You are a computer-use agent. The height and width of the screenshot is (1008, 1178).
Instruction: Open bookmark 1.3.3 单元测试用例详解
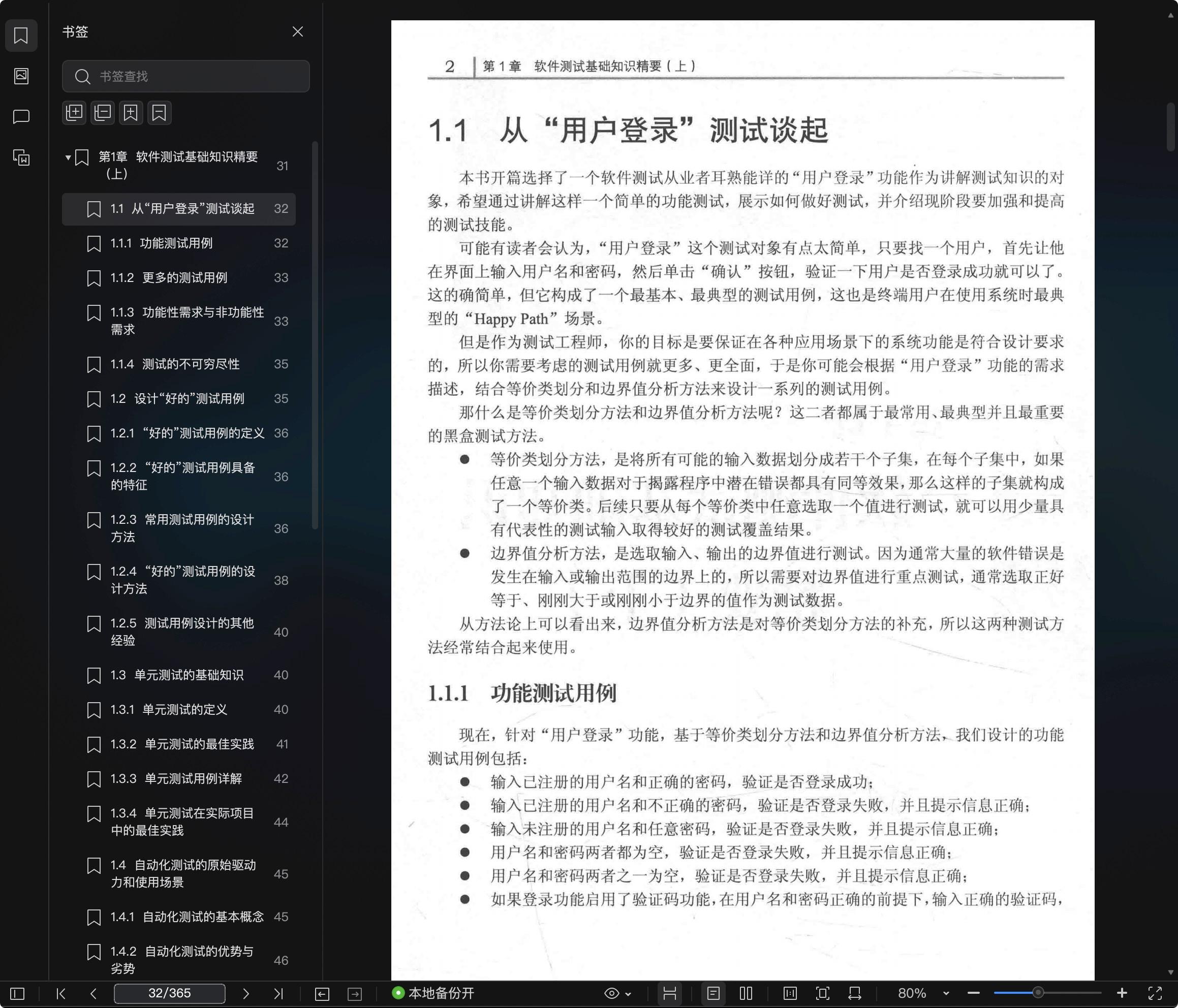click(x=178, y=779)
